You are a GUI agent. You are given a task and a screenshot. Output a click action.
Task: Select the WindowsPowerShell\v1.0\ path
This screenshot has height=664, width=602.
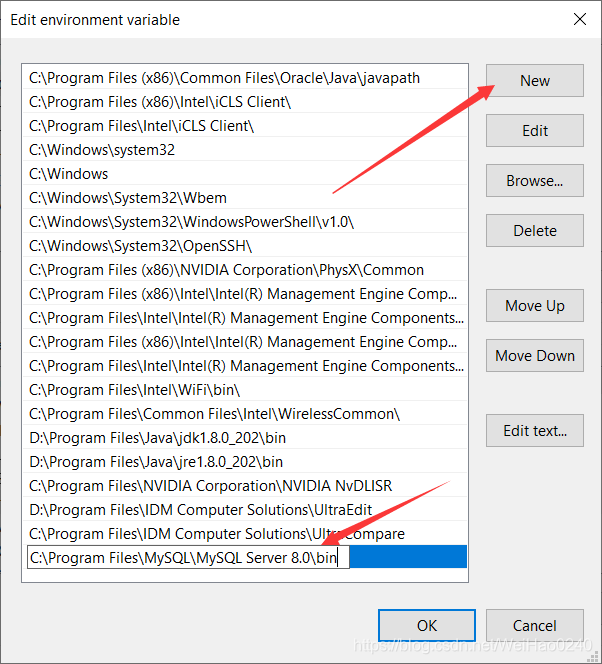click(245, 221)
